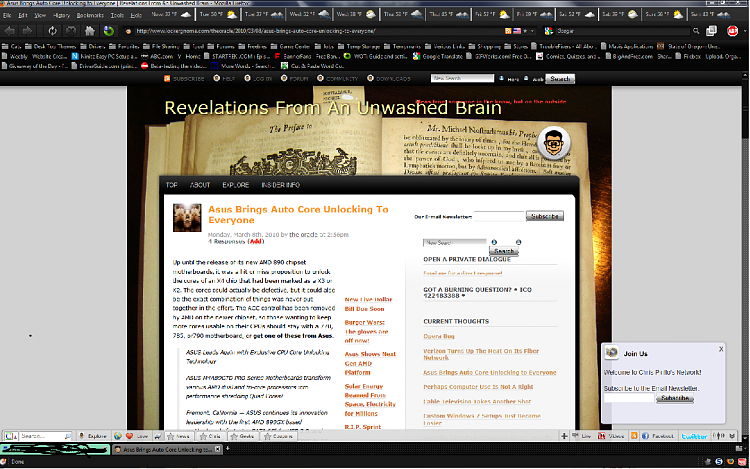Click the round avatar face on the banner
The width and height of the screenshot is (750, 469).
click(553, 143)
